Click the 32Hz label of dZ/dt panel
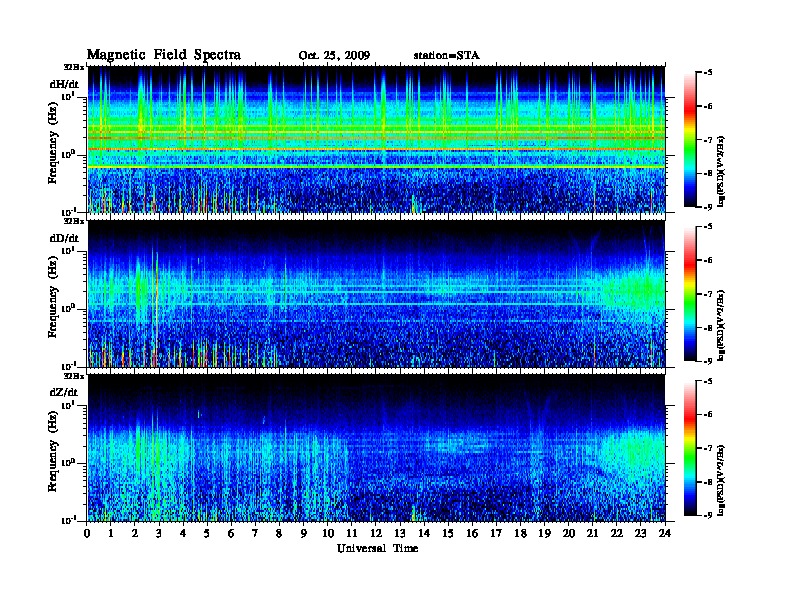 coord(74,376)
